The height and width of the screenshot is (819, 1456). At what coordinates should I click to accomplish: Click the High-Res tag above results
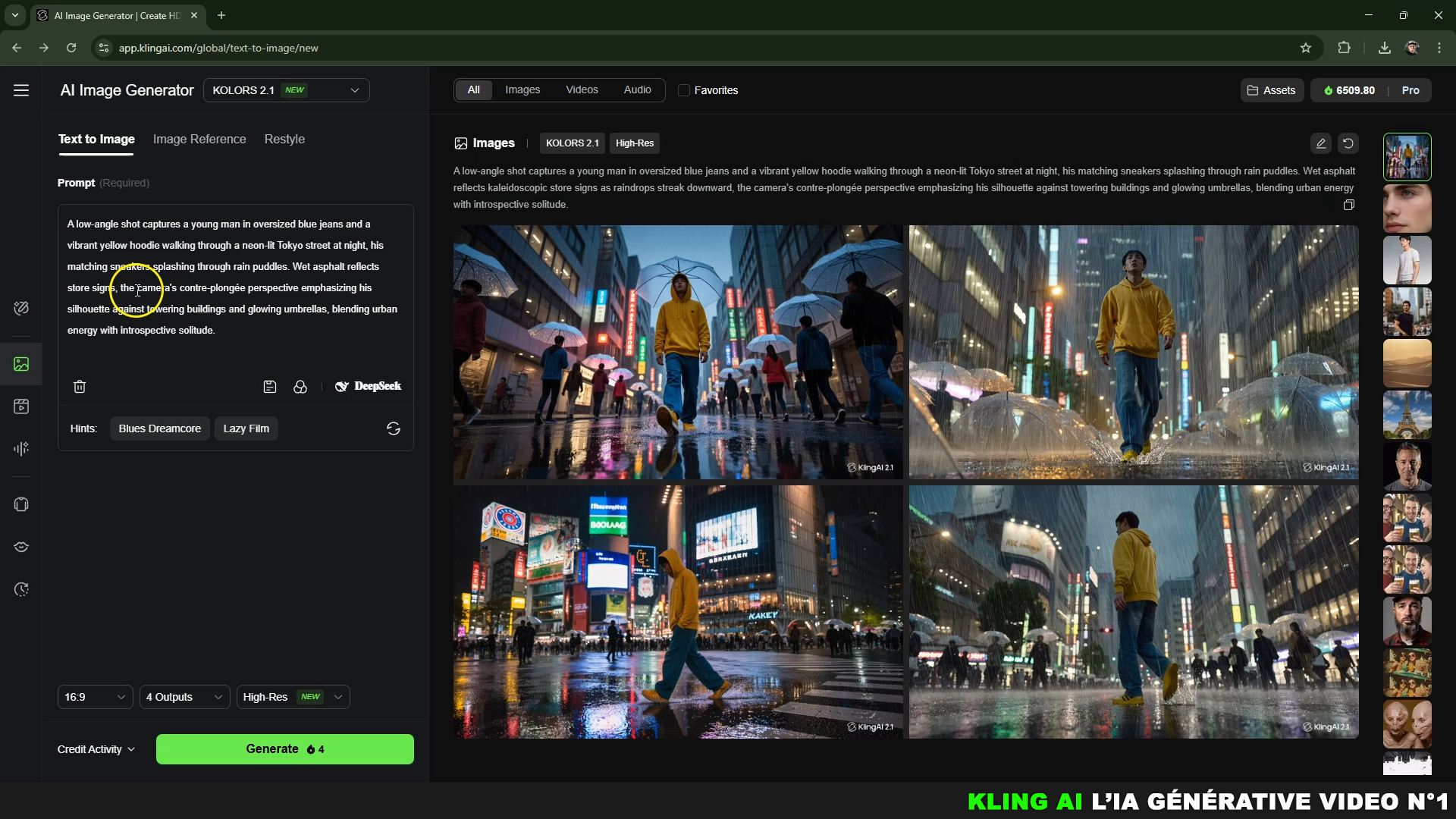tap(635, 143)
